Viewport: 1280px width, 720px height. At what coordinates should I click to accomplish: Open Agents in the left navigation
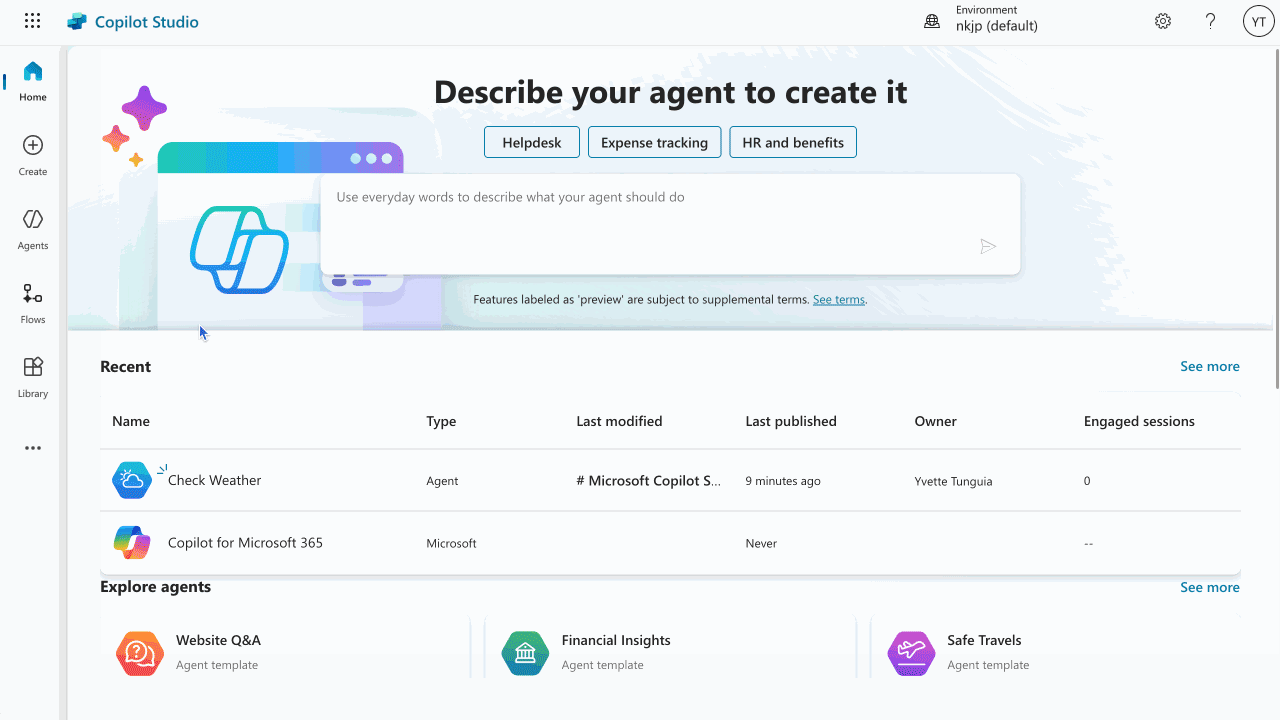coord(33,230)
